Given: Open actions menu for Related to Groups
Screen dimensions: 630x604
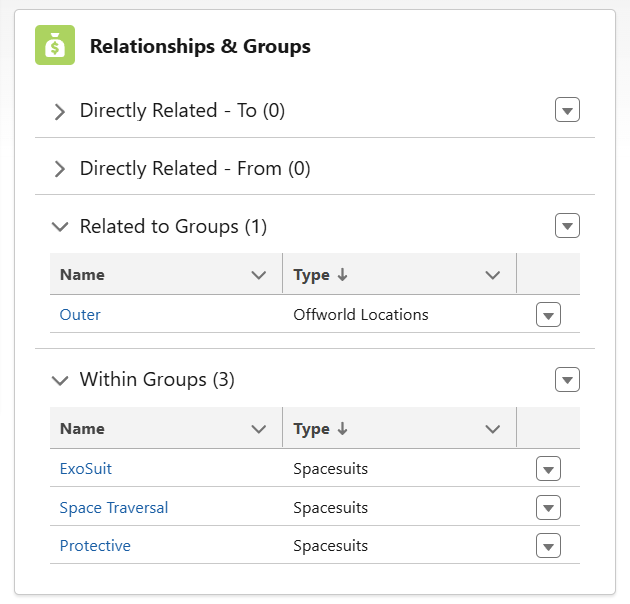Looking at the screenshot, I should pos(567,226).
